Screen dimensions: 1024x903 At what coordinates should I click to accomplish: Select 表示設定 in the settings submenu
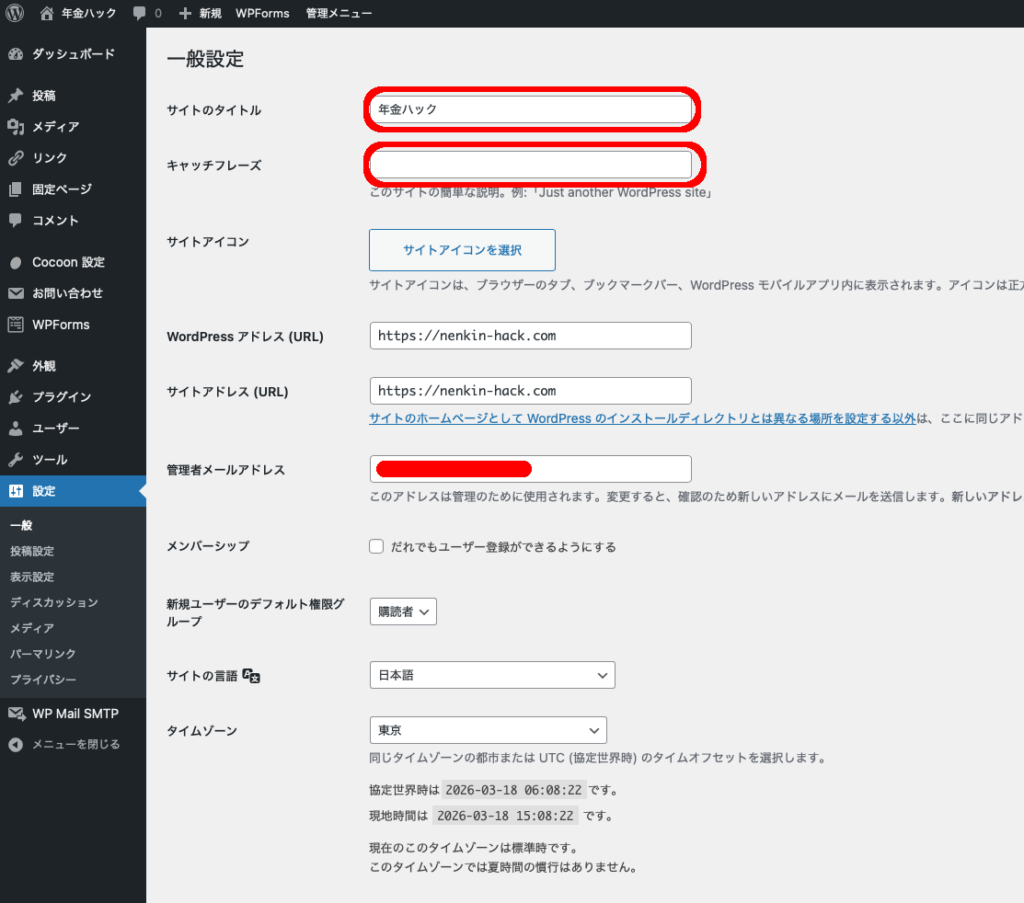click(x=32, y=577)
